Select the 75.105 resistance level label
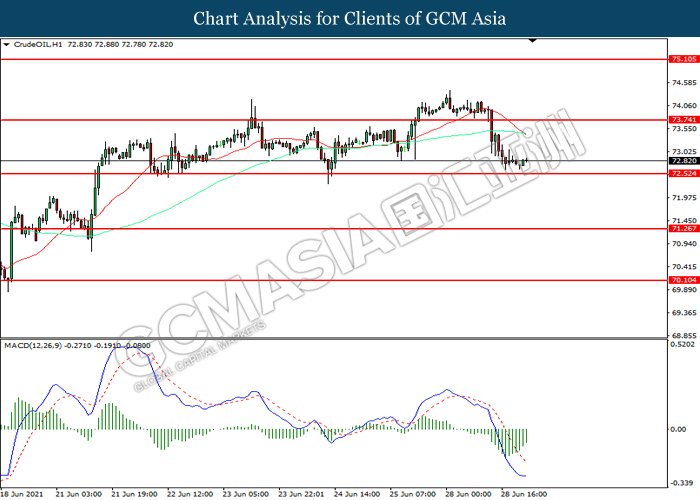Viewport: 700px width, 500px height. click(683, 59)
